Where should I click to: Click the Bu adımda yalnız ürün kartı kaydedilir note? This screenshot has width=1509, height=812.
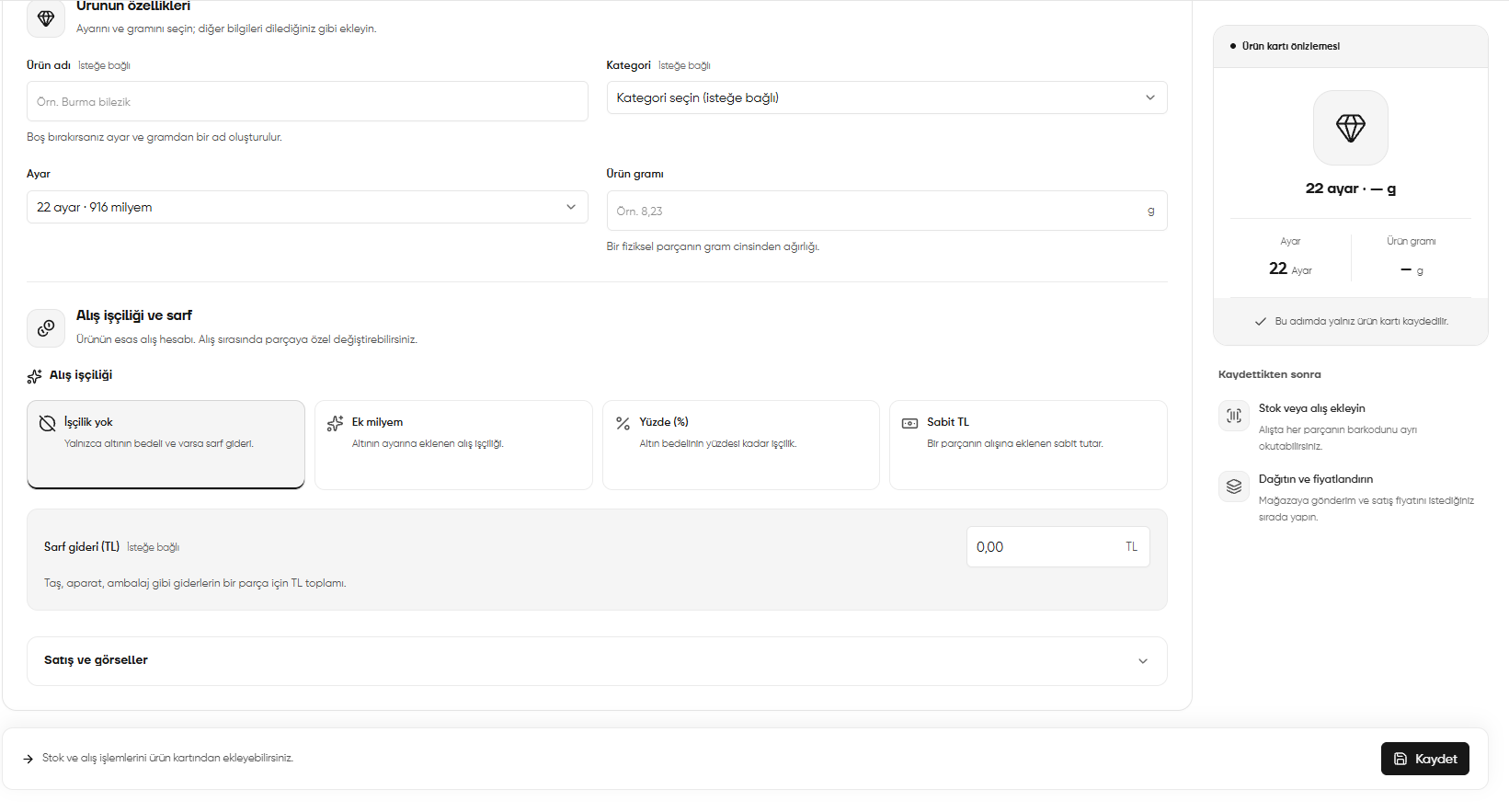click(1362, 322)
